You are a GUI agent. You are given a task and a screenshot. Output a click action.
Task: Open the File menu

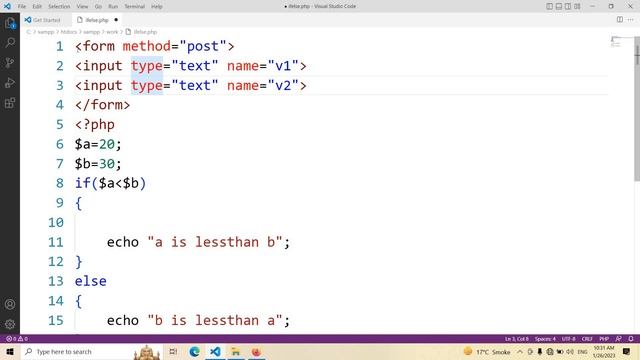coord(22,7)
